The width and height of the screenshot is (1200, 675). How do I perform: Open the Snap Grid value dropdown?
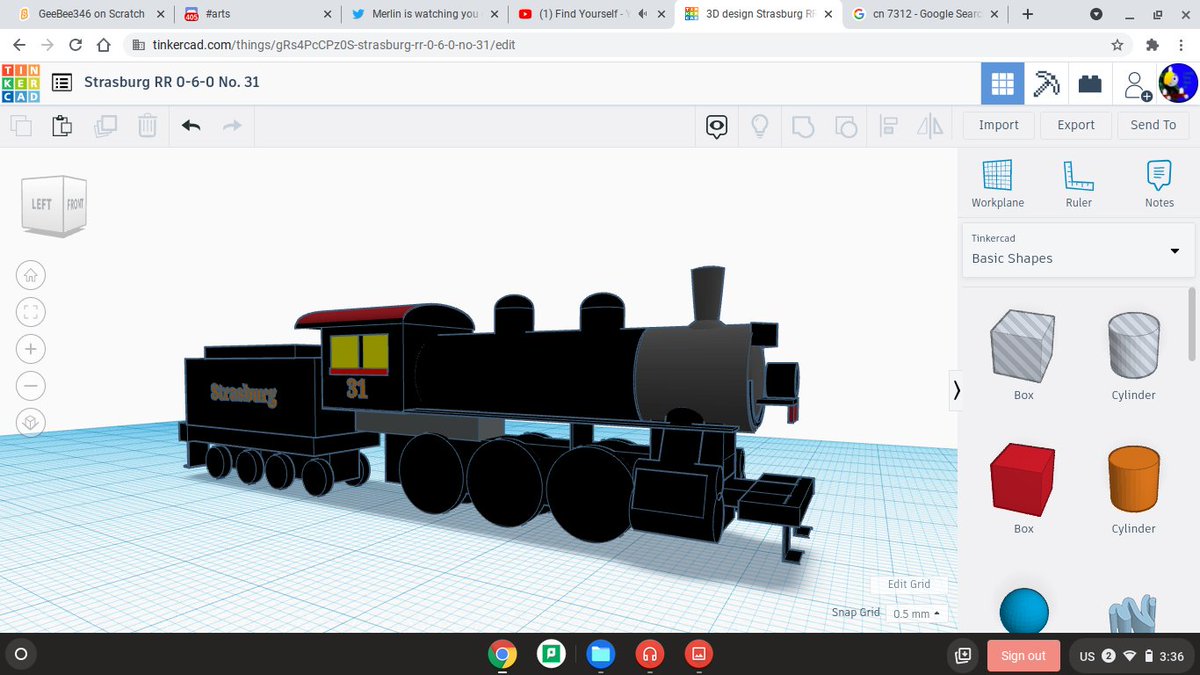pos(913,612)
